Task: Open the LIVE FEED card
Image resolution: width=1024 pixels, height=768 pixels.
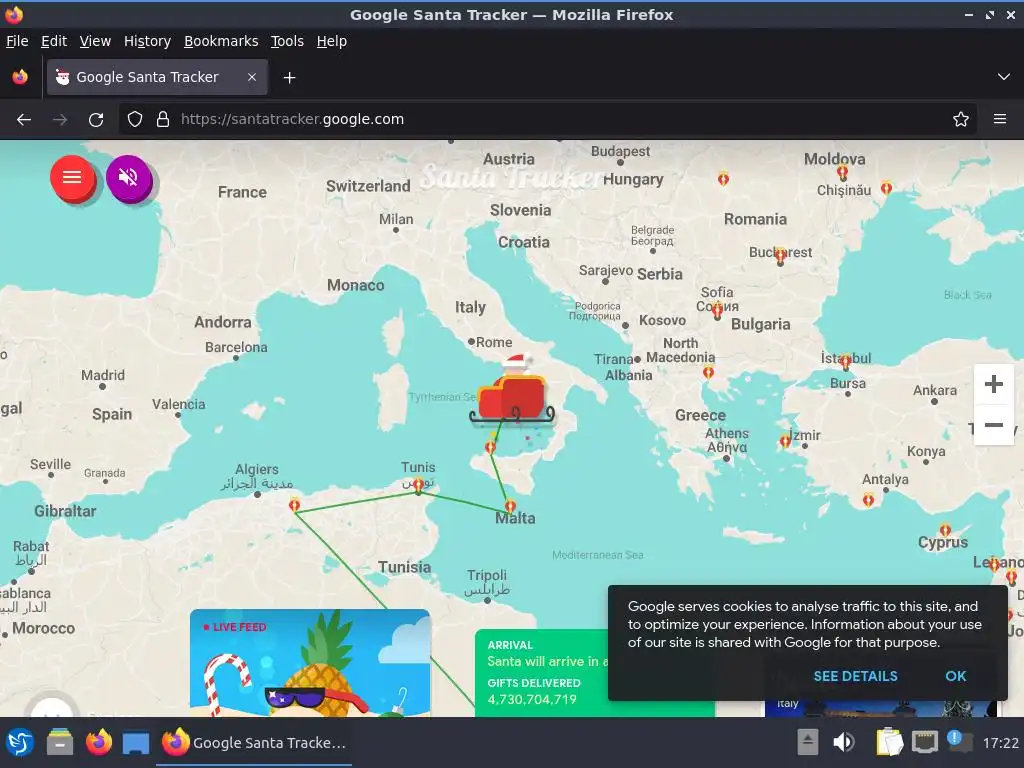Action: click(310, 663)
